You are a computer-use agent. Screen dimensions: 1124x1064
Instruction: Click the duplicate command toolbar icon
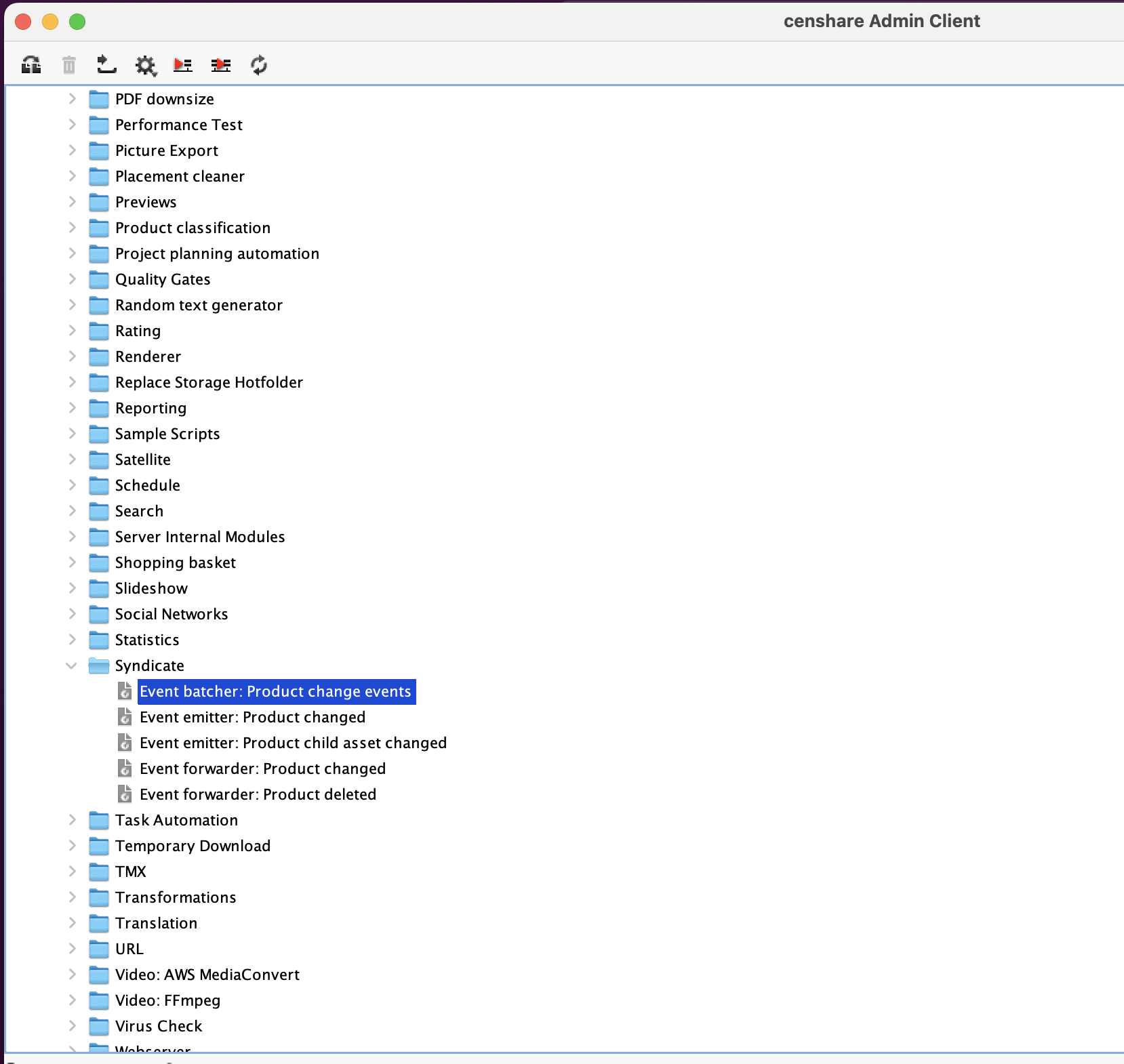click(x=31, y=65)
